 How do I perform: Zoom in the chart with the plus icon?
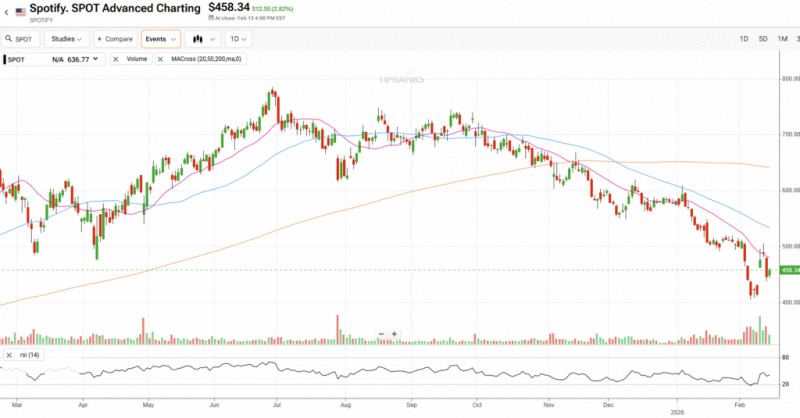pos(394,334)
